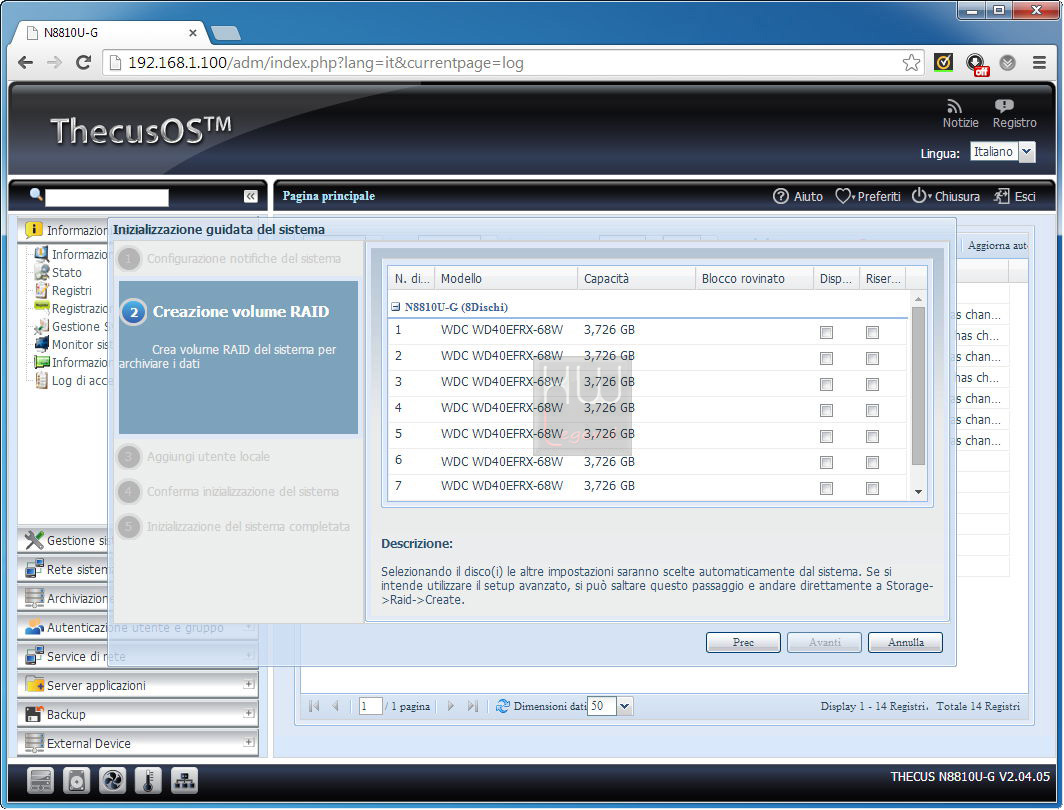Image resolution: width=1064 pixels, height=810 pixels.
Task: Tick the Disp. checkbox for disk 5
Action: pyautogui.click(x=826, y=436)
